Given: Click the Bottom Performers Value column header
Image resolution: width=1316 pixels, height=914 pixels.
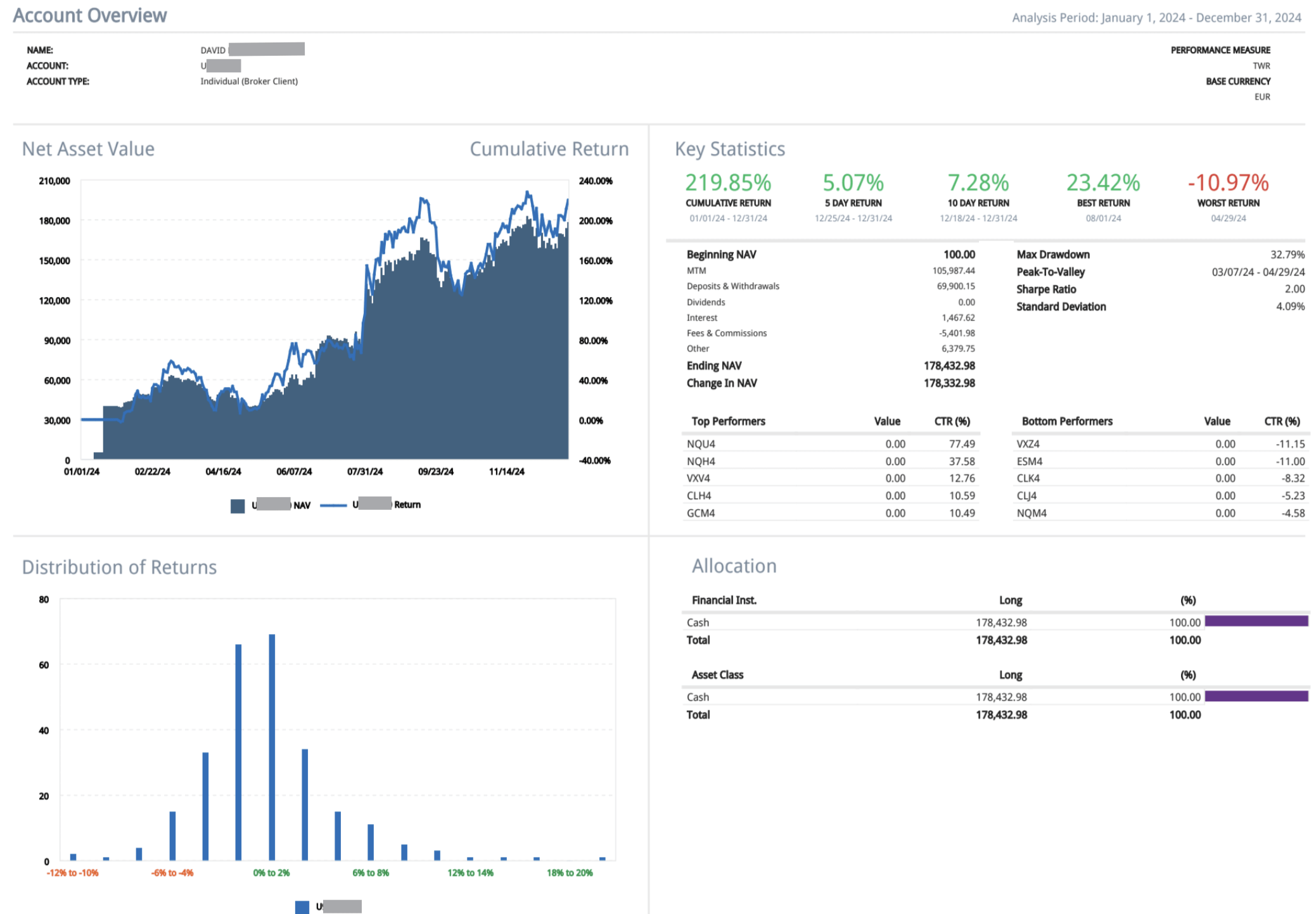Looking at the screenshot, I should tap(1217, 421).
